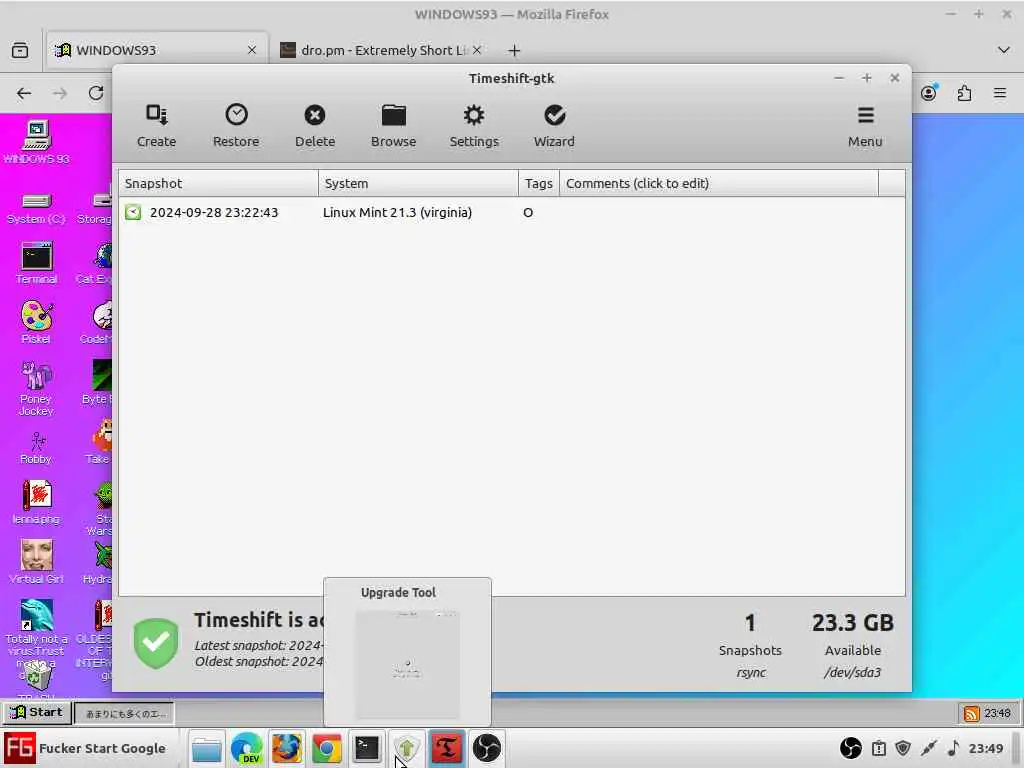Open Piskel desktop icon
This screenshot has height=768, width=1024.
[36, 323]
